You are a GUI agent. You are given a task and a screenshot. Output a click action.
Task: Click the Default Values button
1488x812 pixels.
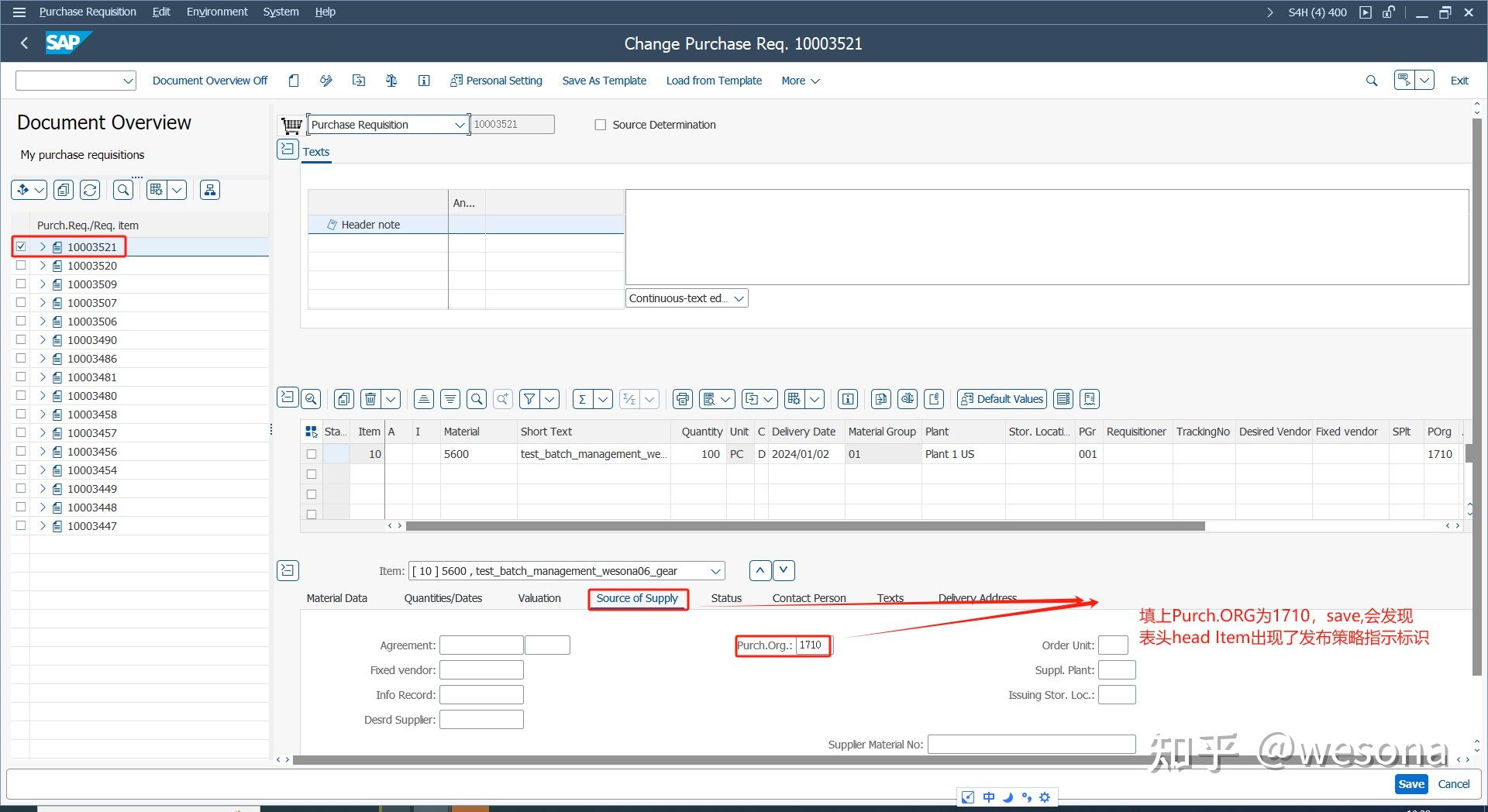(x=1001, y=398)
